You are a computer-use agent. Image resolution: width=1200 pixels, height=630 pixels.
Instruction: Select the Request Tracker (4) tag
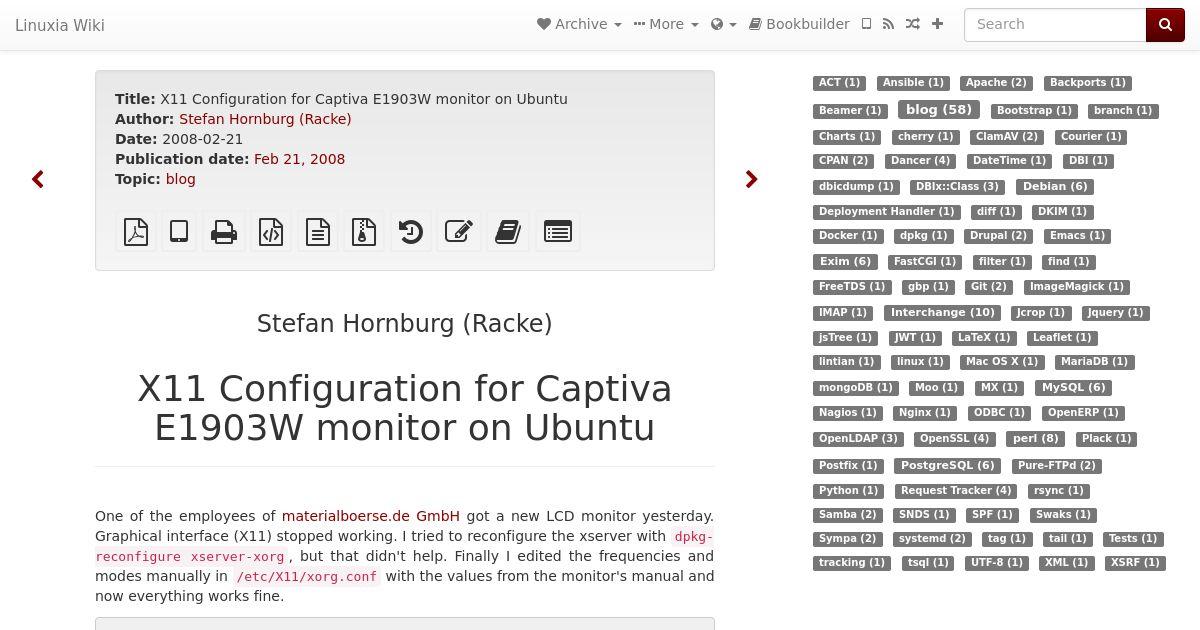[x=956, y=491]
